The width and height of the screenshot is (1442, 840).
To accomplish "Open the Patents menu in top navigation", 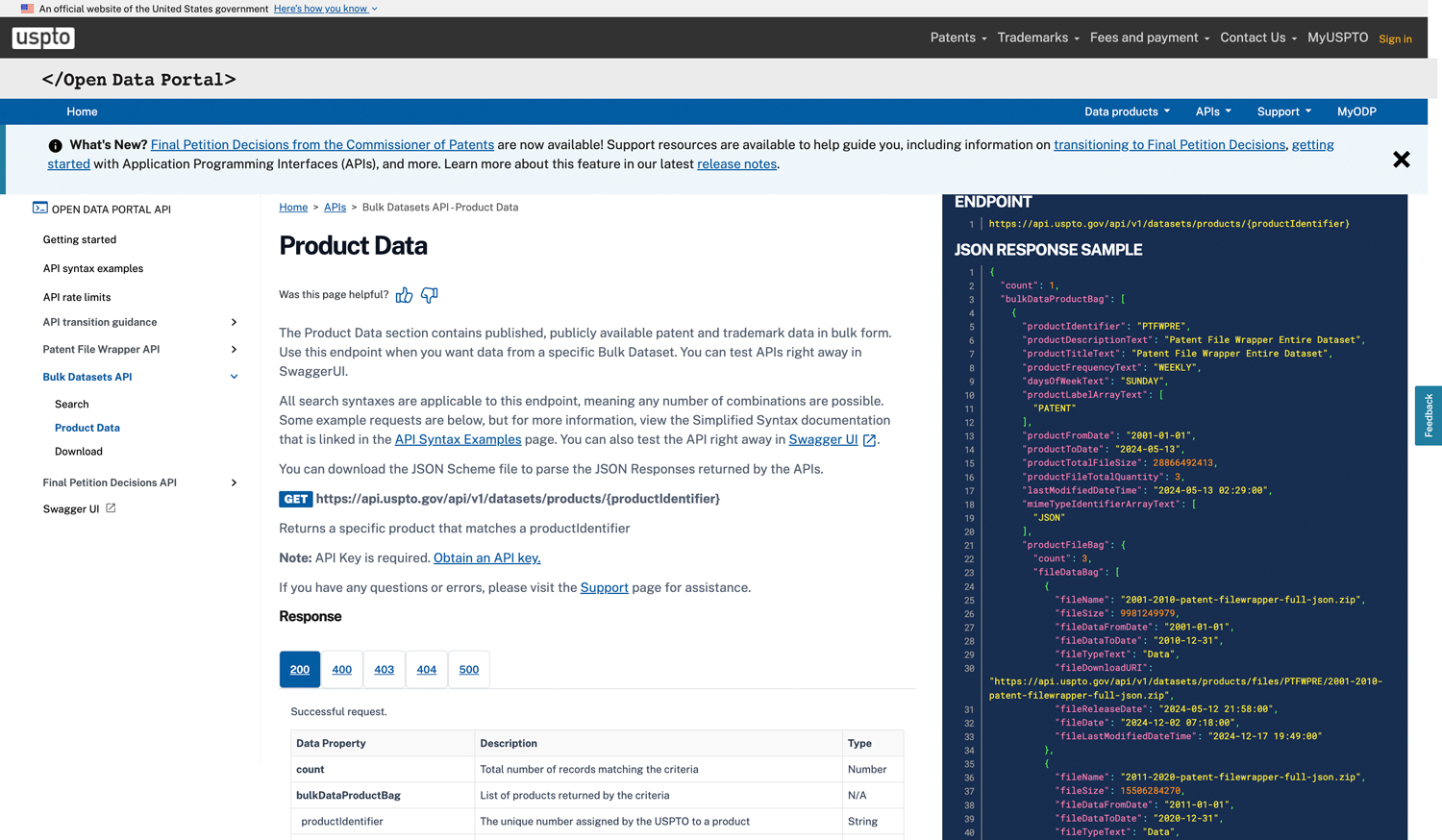I will tap(957, 37).
